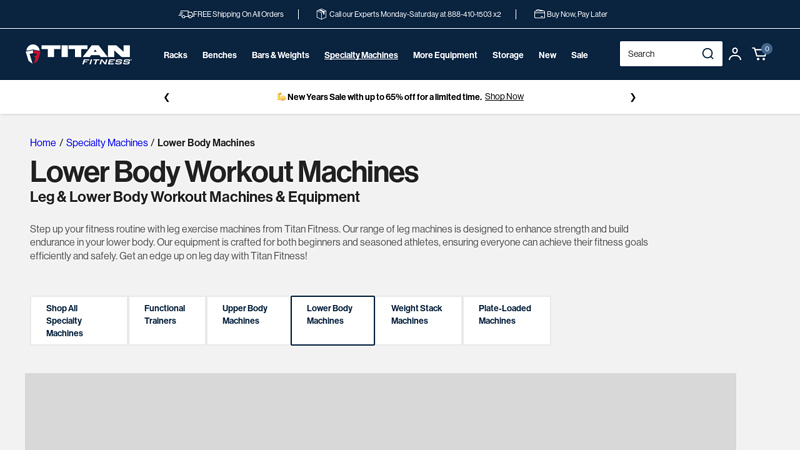Image resolution: width=800 pixels, height=450 pixels.
Task: Show previous promo banner message
Action: (x=166, y=97)
